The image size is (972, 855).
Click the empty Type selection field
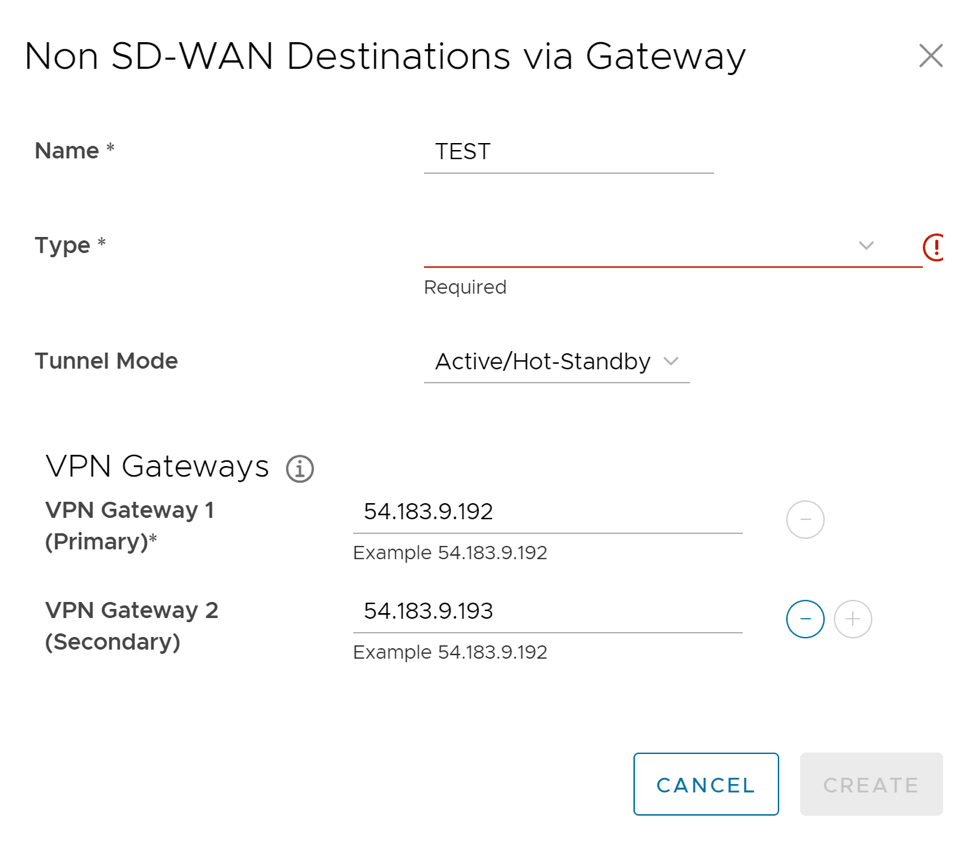pos(640,246)
